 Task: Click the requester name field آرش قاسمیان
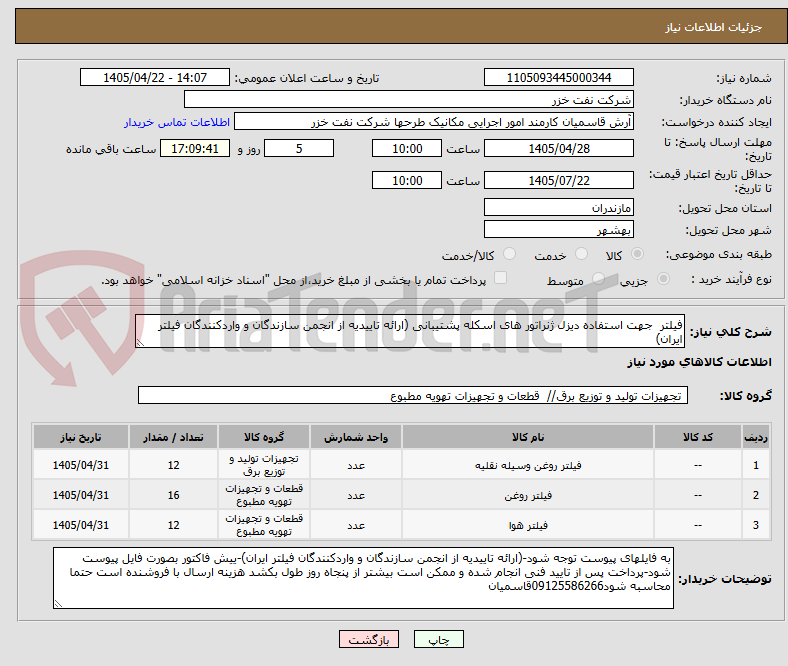point(434,122)
